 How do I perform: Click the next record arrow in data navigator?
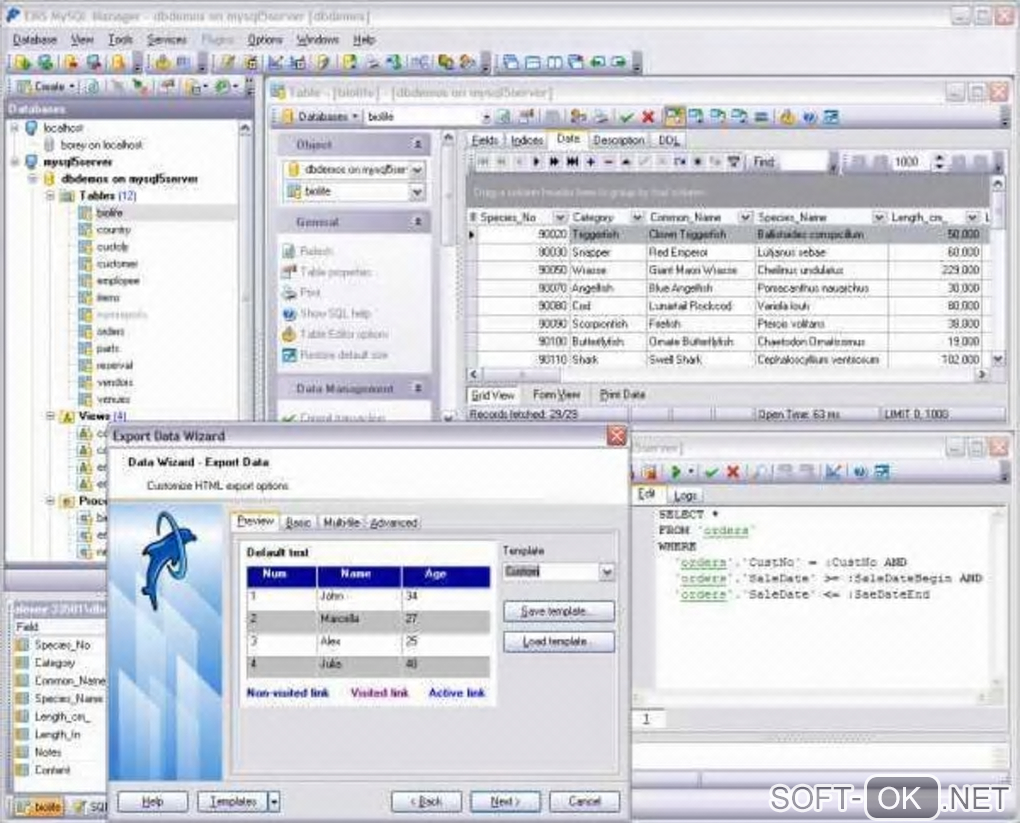537,162
